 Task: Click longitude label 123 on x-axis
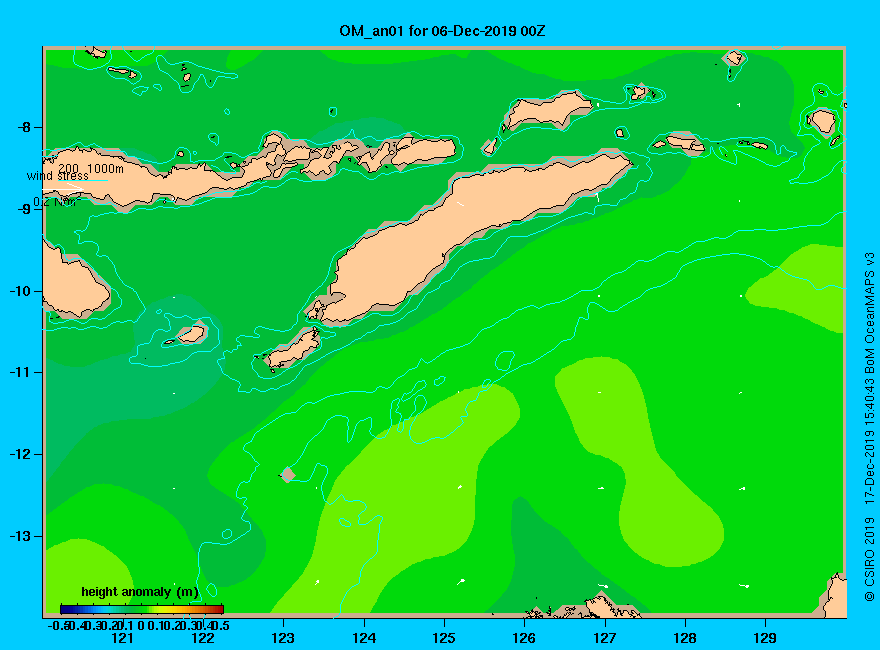coord(283,638)
